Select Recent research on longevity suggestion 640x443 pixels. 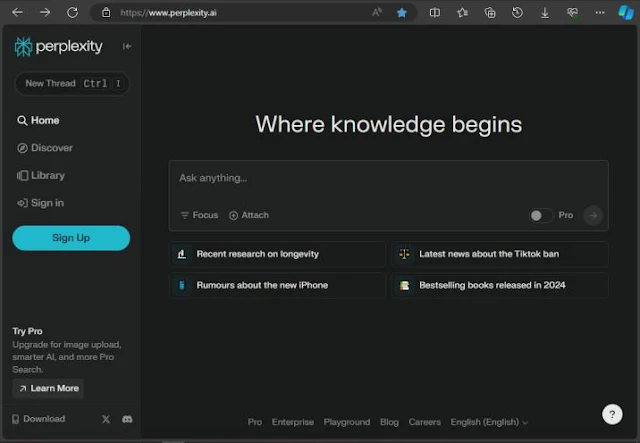[278, 254]
